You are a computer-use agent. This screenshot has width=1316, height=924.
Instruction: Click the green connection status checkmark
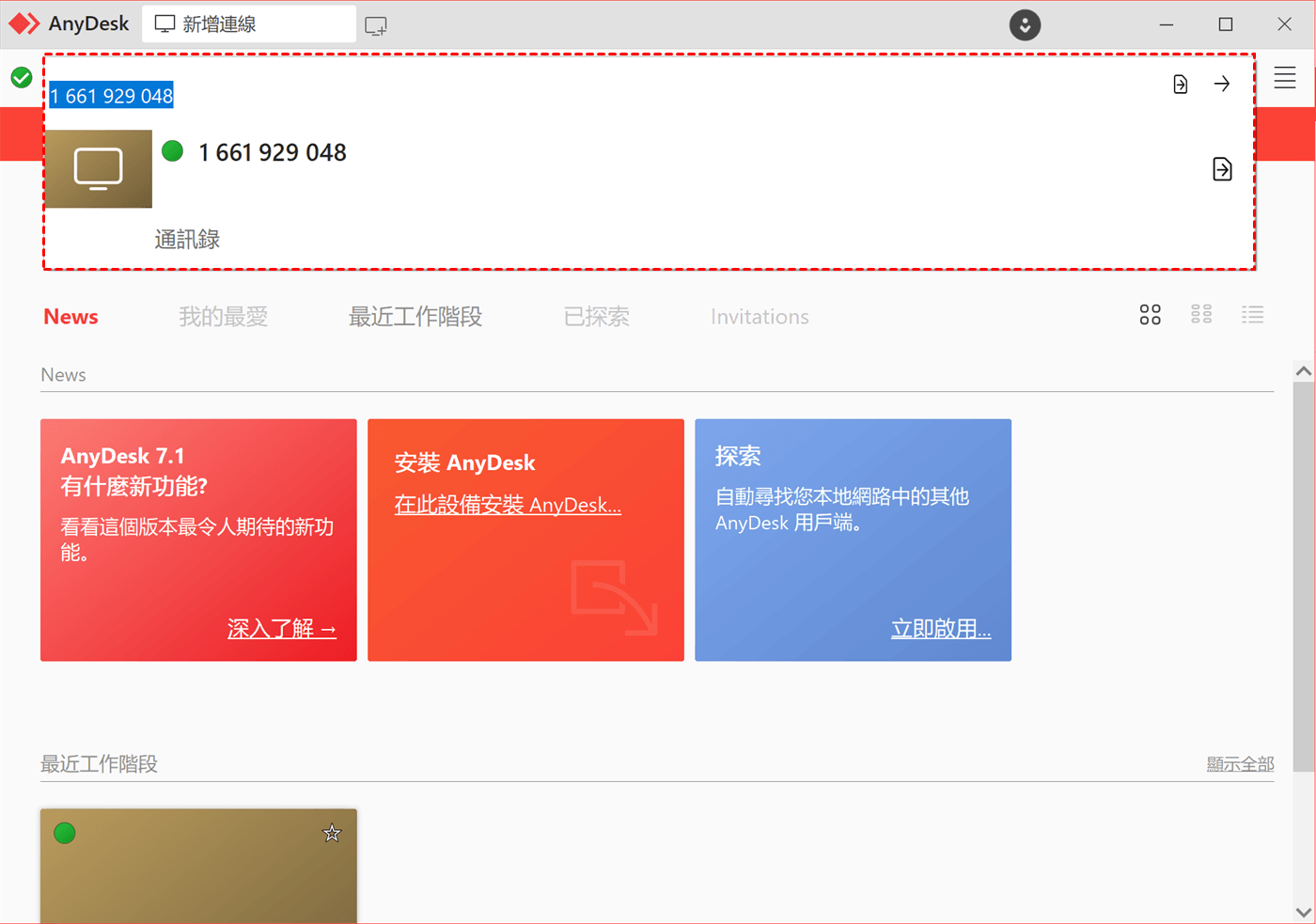click(22, 78)
